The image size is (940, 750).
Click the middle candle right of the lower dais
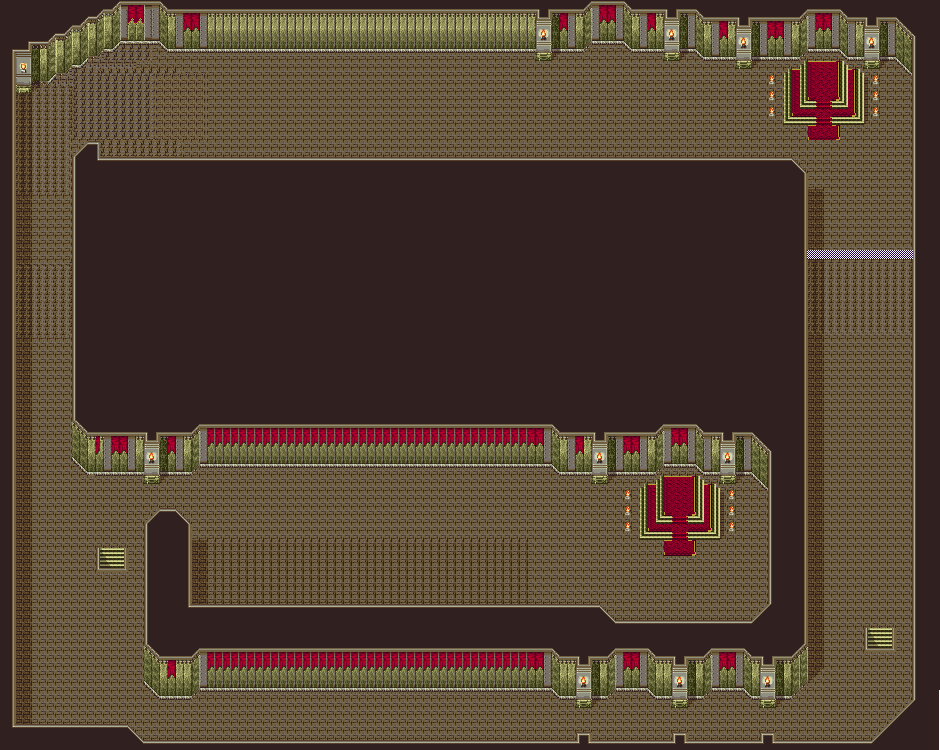tap(731, 510)
